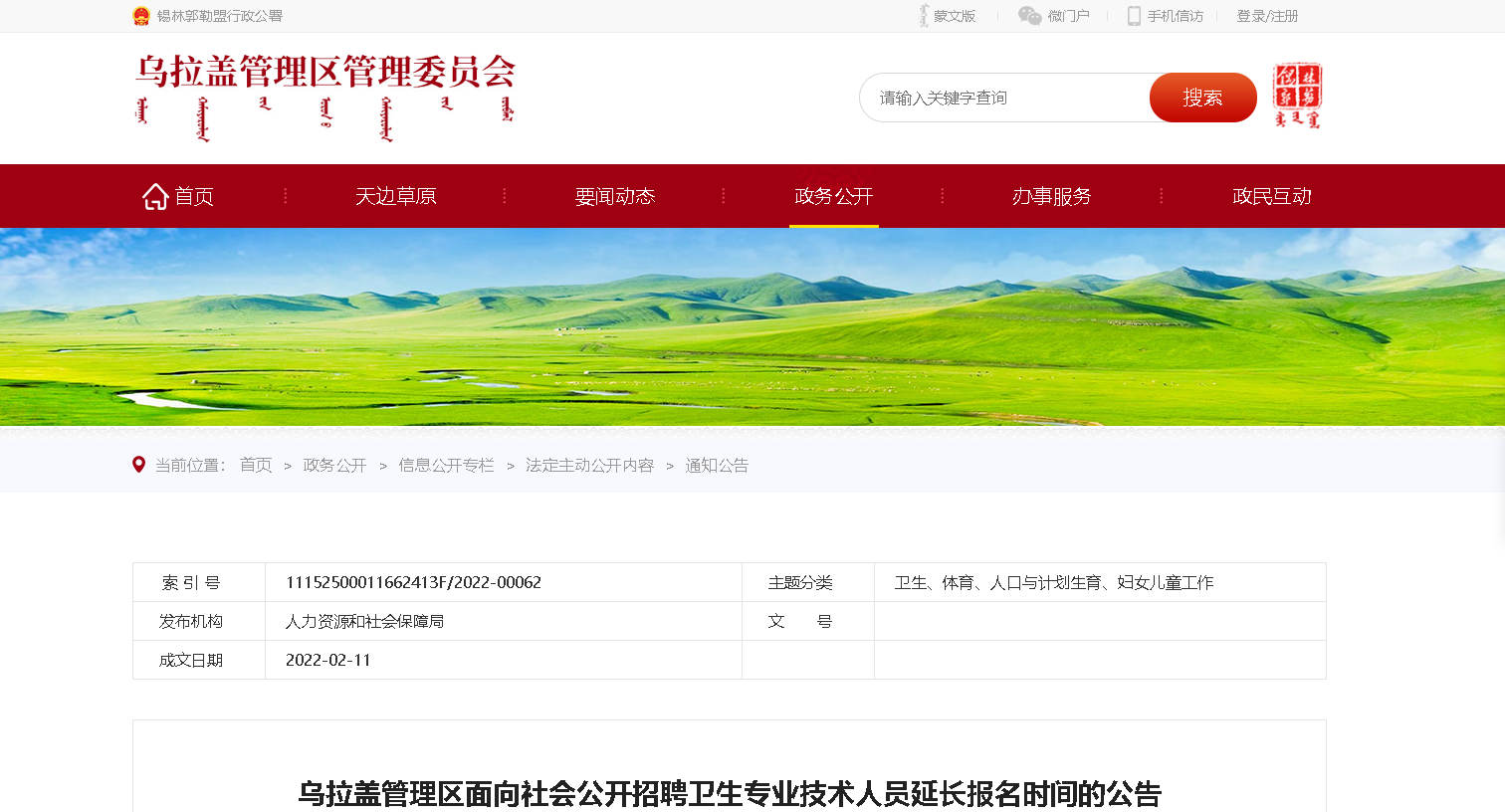Viewport: 1505px width, 812px height.
Task: Click the 索引号 label cell
Action: (199, 582)
